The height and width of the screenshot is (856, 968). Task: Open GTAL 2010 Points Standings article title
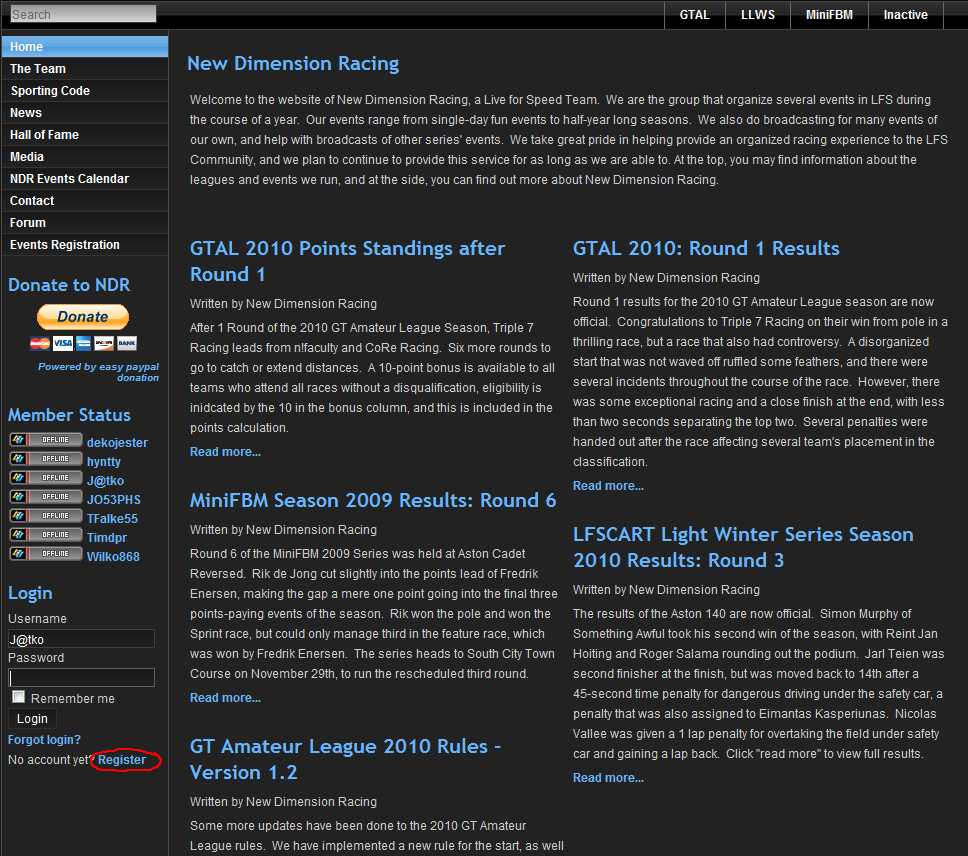point(347,261)
